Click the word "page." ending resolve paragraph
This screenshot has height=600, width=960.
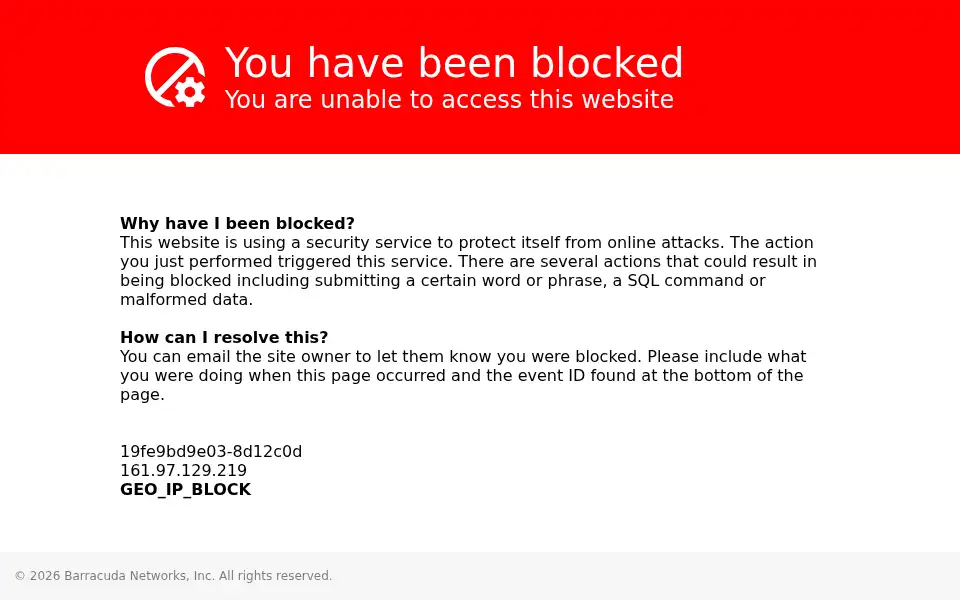143,395
